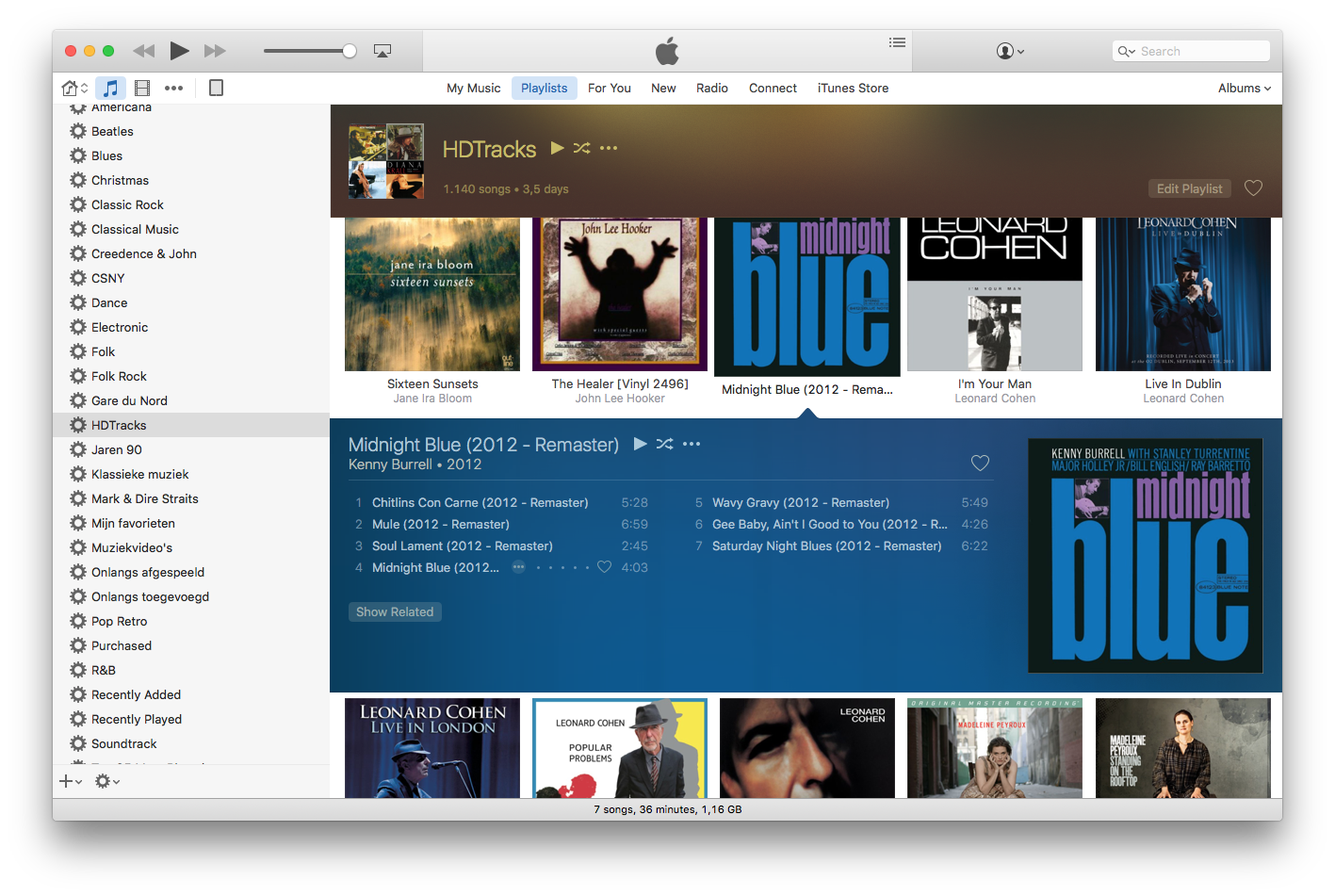The image size is (1335, 896).
Task: Click the large Midnight Blue artwork
Action: [x=1146, y=556]
